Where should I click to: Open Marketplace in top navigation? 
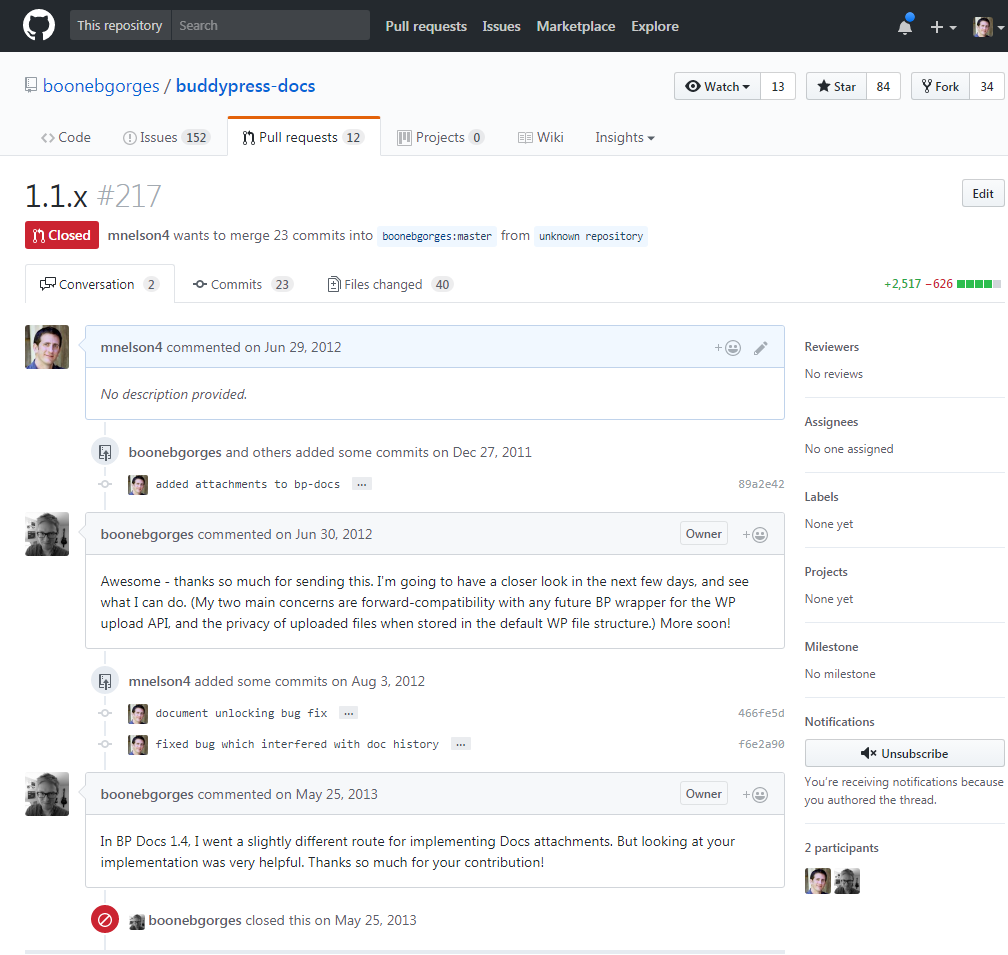pyautogui.click(x=576, y=26)
